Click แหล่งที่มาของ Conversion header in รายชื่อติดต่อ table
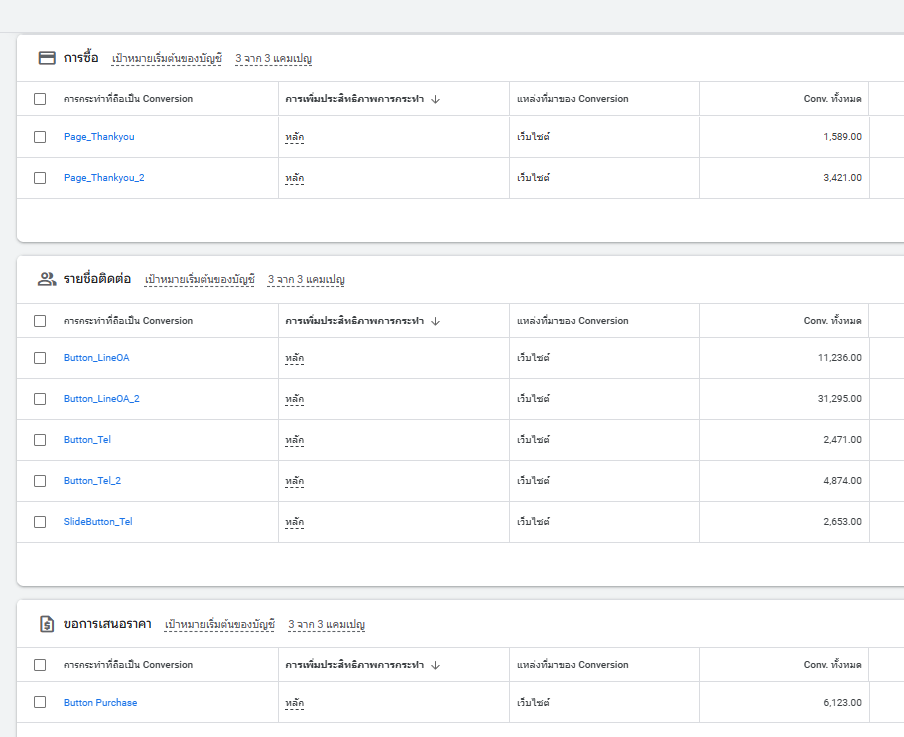The width and height of the screenshot is (904, 737). [x=572, y=321]
